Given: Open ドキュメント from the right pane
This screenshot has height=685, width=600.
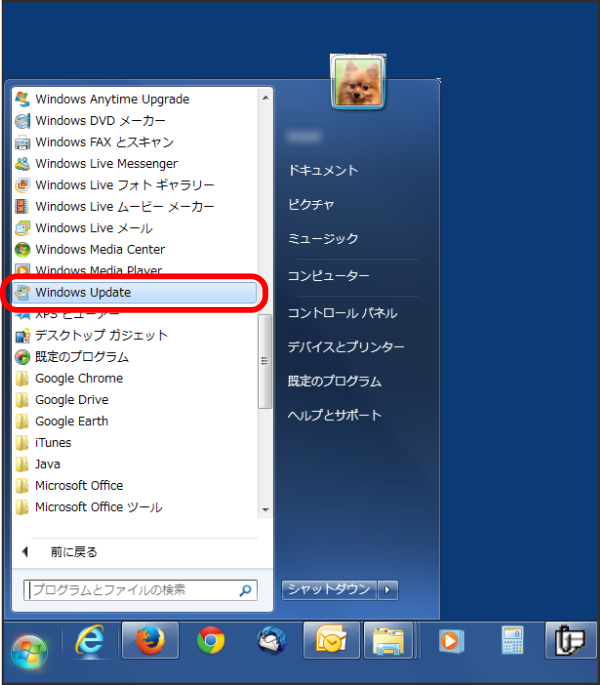Looking at the screenshot, I should click(323, 170).
